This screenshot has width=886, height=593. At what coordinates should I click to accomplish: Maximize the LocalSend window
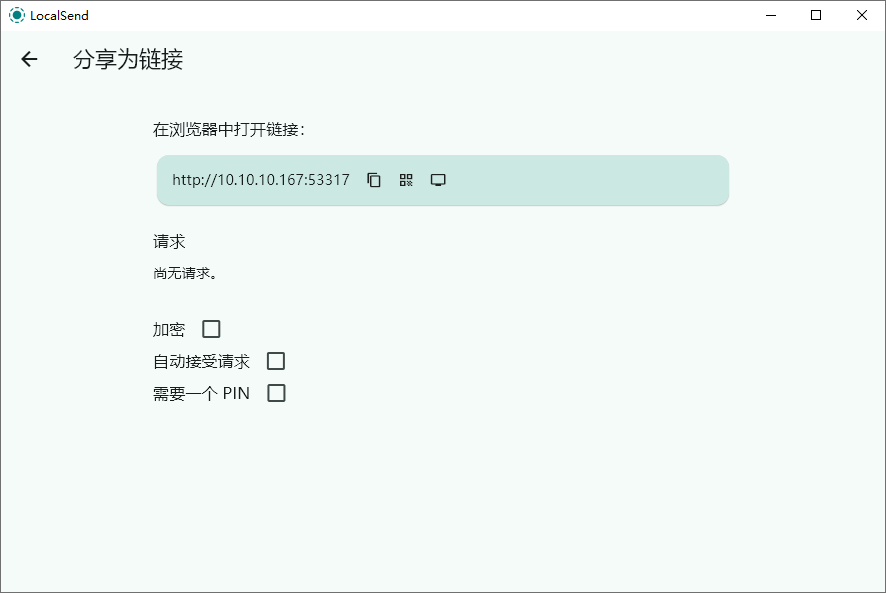tap(816, 15)
